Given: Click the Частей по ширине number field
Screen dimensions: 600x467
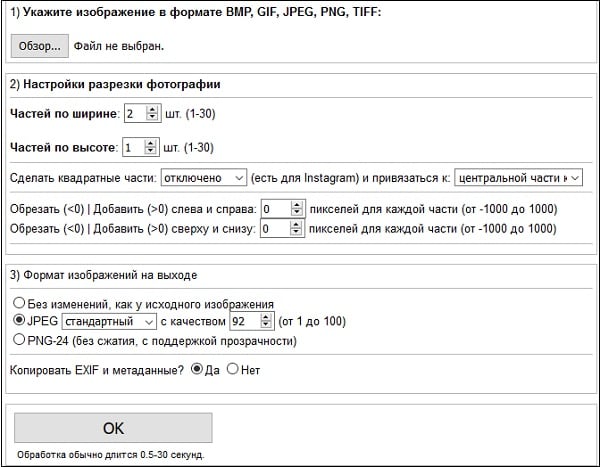Looking at the screenshot, I should point(134,113).
